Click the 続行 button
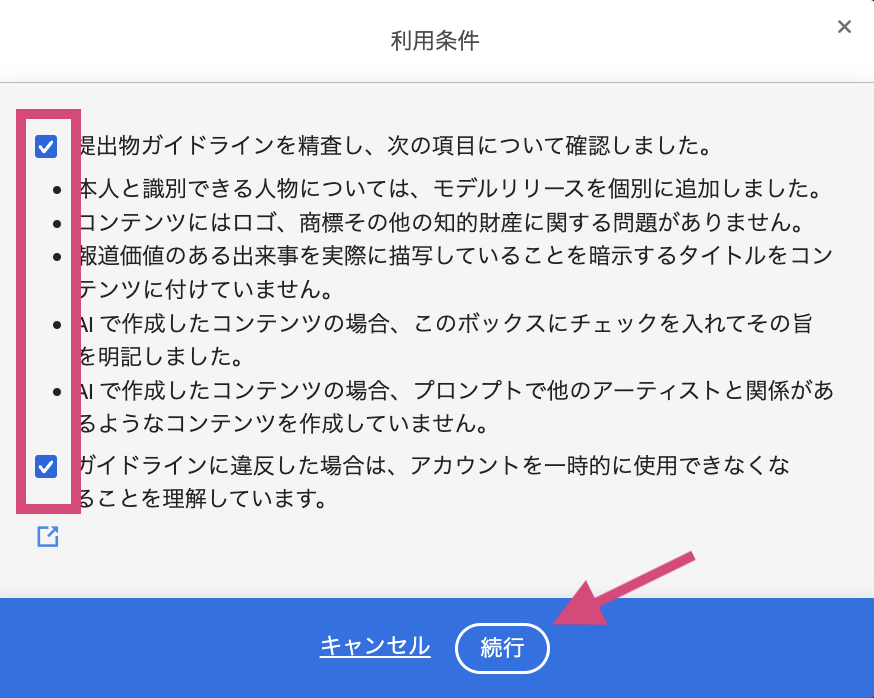Screen dimensions: 874x698 point(502,648)
